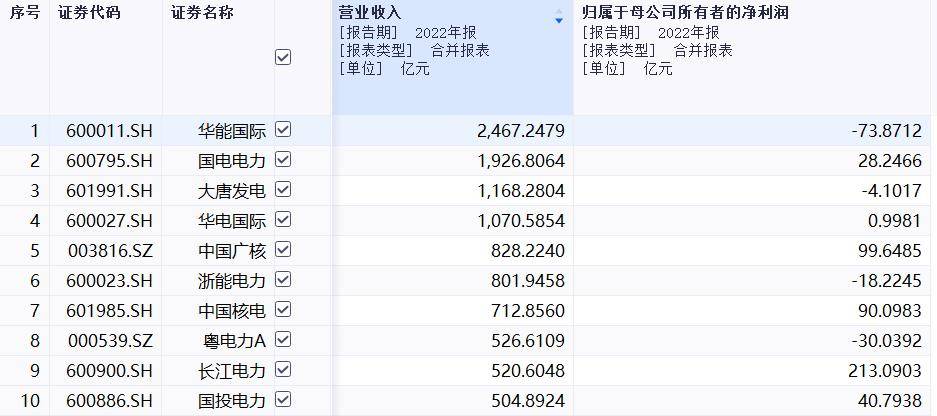
Task: Click the stock name 大唐发电
Action: coord(232,191)
